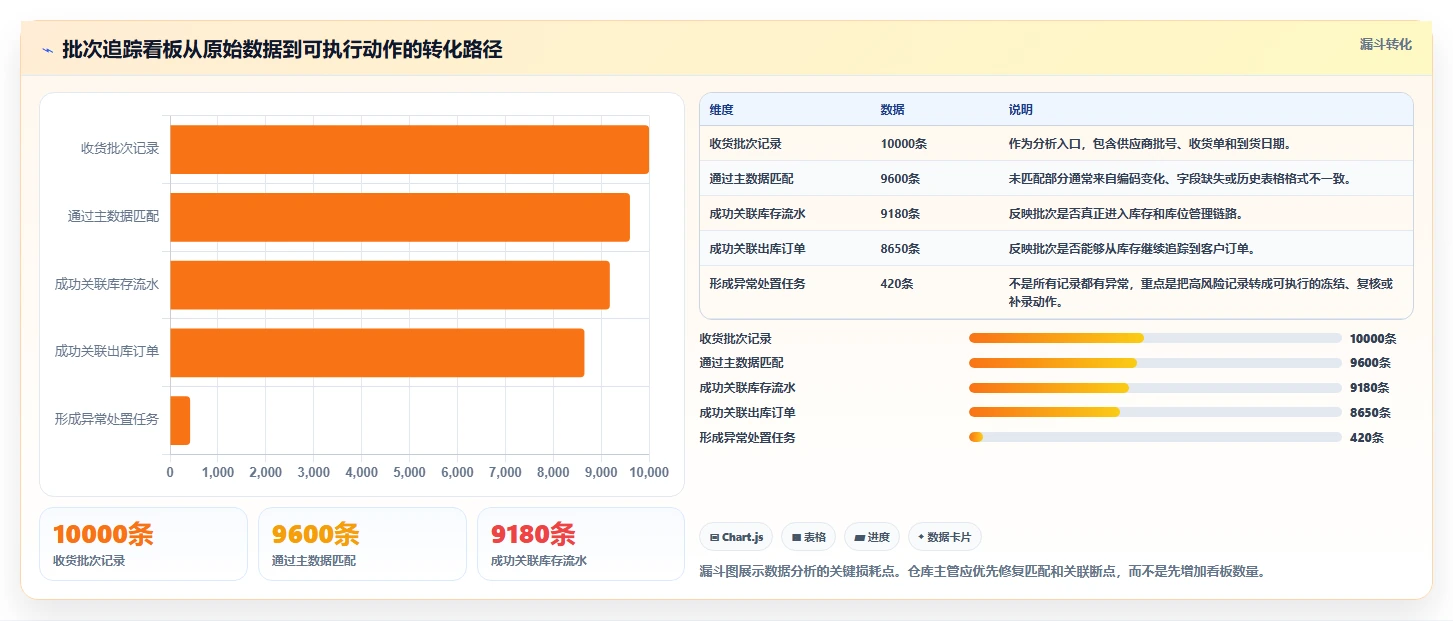Click the 形成异常处置任务 progress bar

coord(1155,437)
